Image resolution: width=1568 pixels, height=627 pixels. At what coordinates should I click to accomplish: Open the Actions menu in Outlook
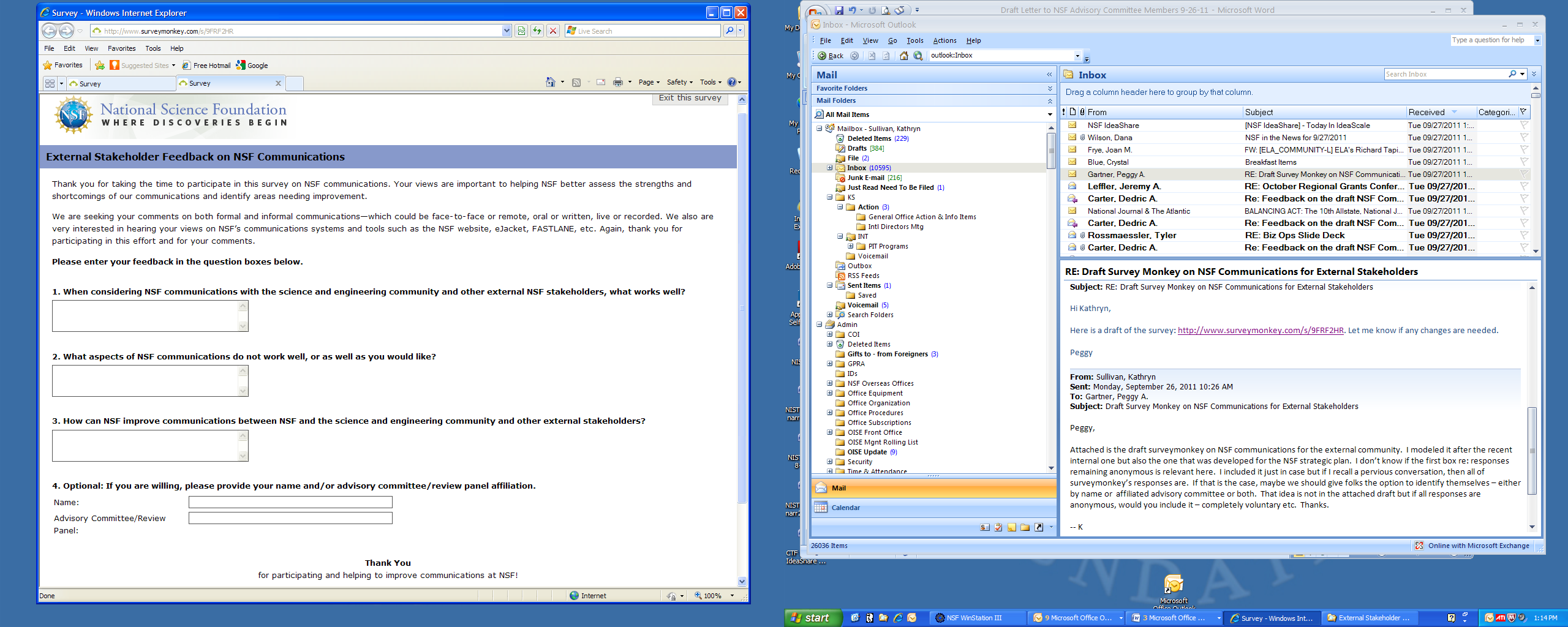(944, 41)
